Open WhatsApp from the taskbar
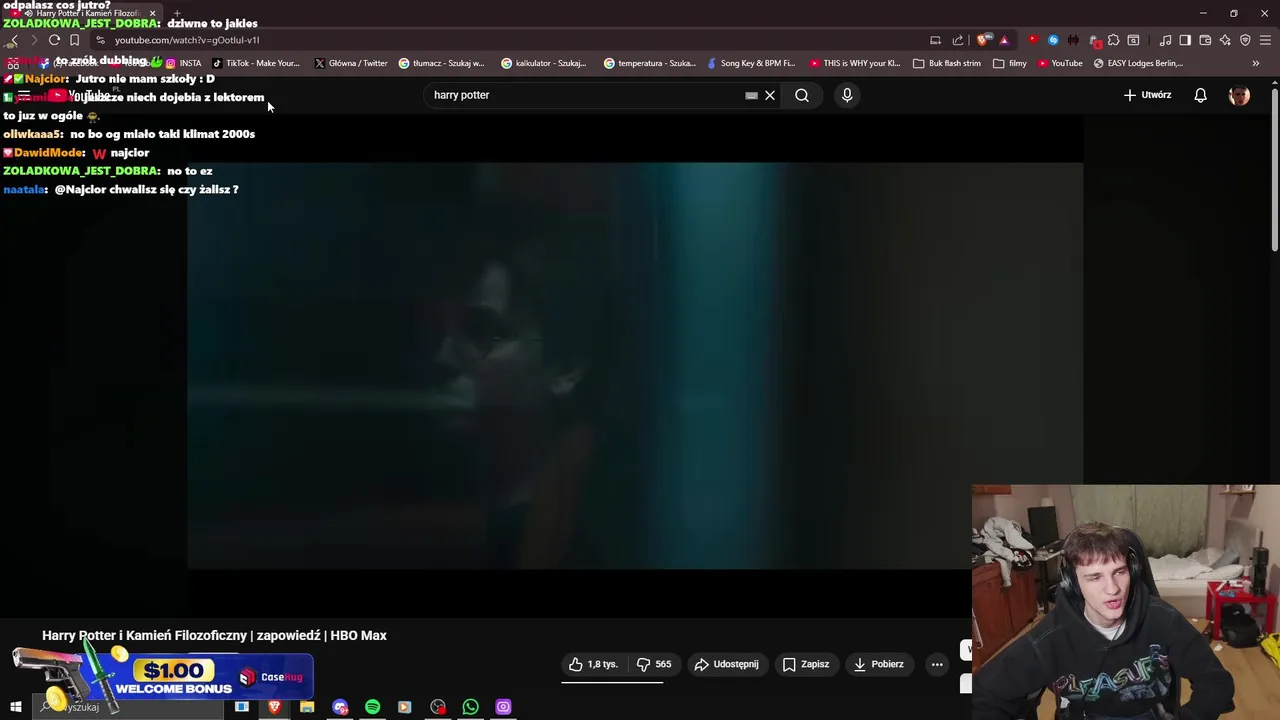 coord(470,707)
